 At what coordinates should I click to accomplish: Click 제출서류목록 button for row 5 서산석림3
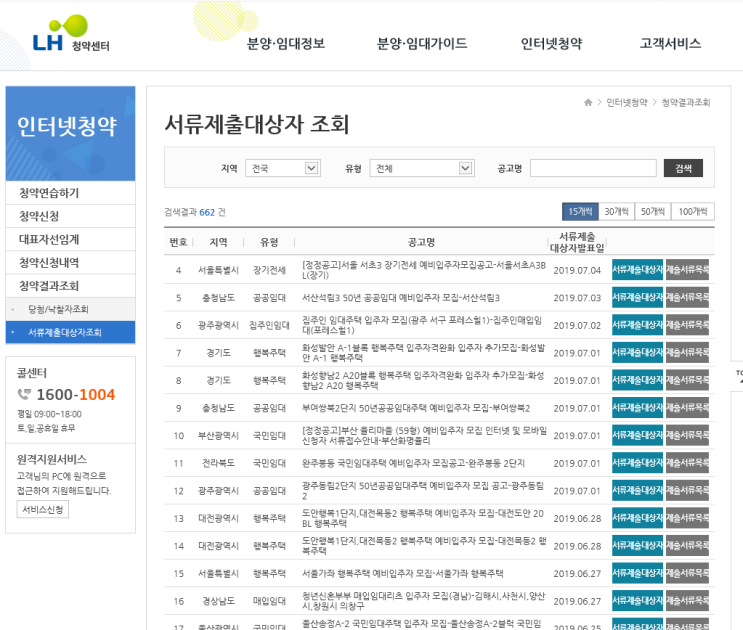tap(687, 297)
